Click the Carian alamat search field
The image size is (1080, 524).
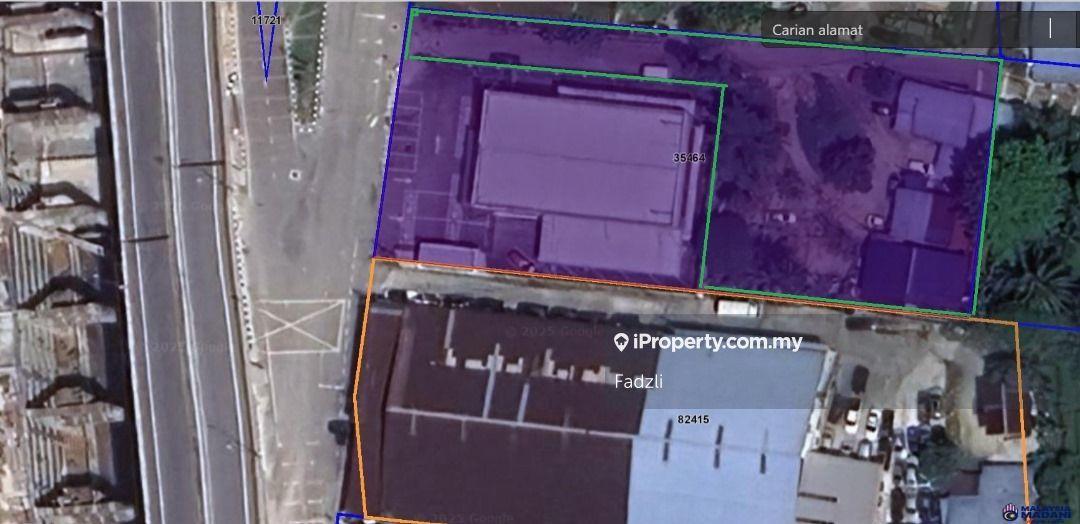902,30
